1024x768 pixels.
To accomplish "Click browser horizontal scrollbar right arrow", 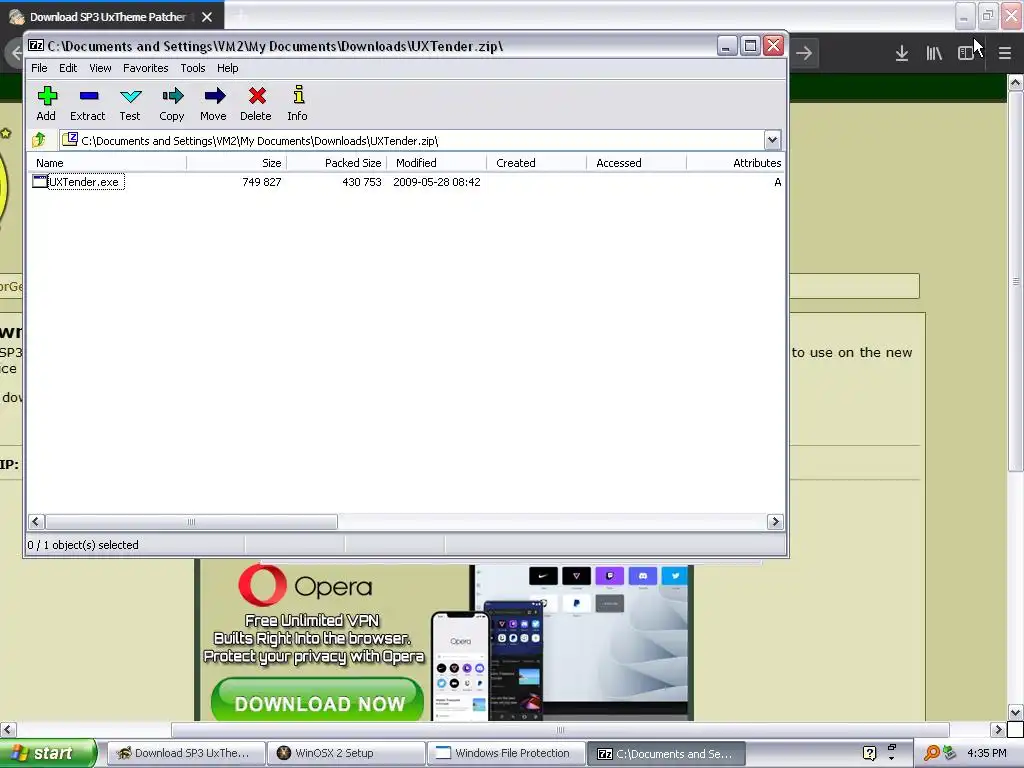I will [x=997, y=729].
